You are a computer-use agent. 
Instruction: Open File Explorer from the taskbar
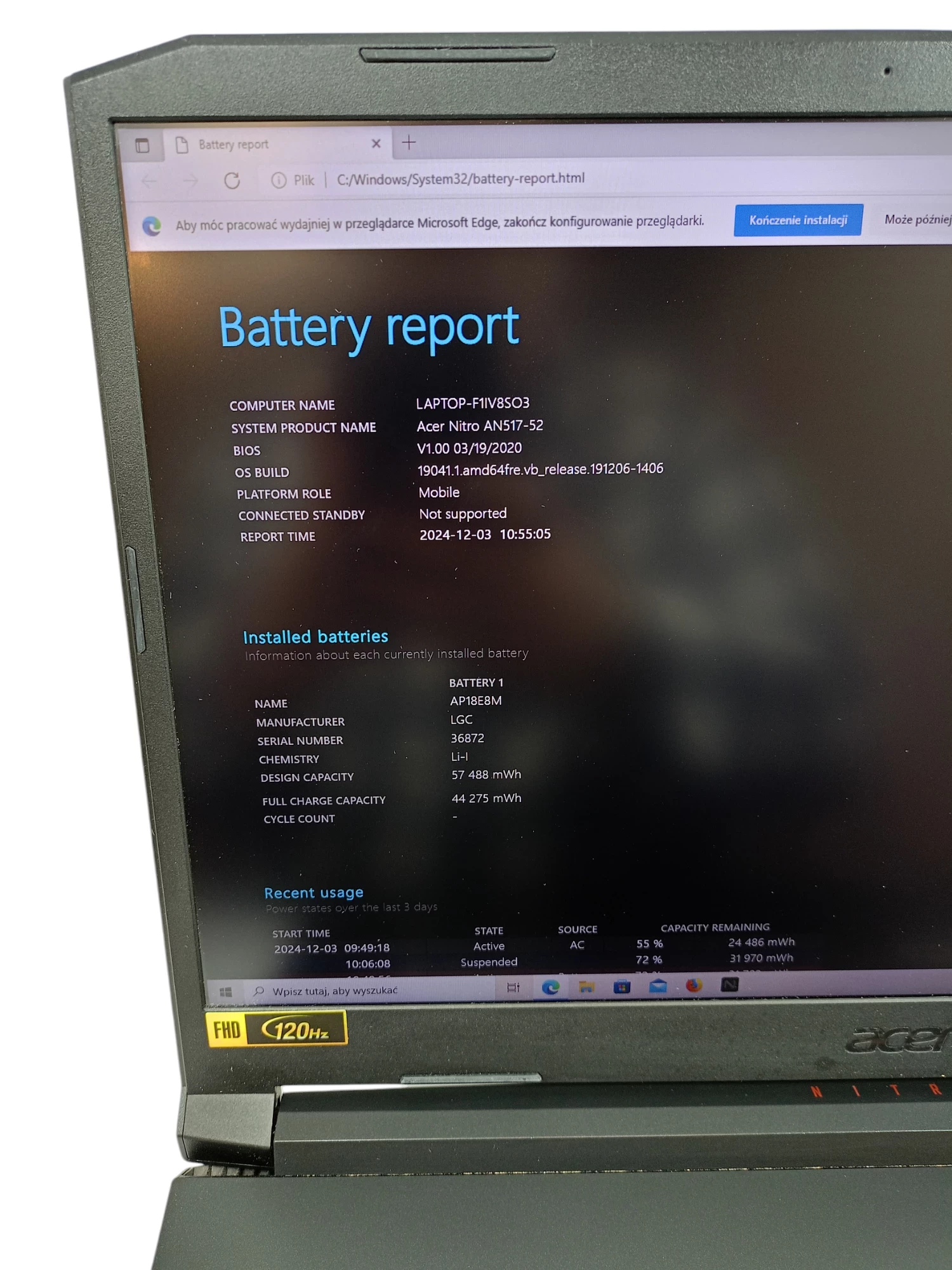click(586, 987)
